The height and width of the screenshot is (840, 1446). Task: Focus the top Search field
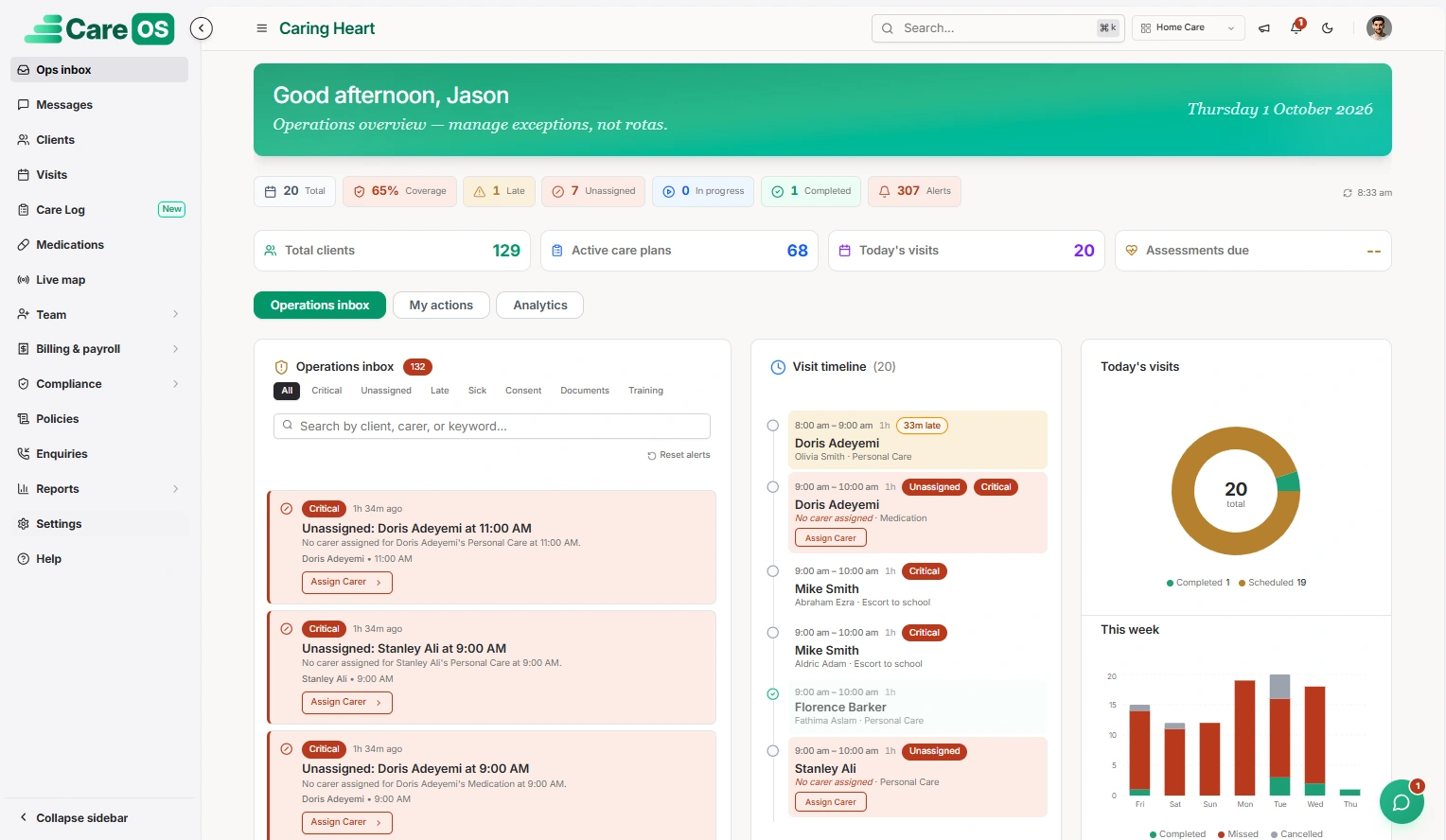point(998,28)
